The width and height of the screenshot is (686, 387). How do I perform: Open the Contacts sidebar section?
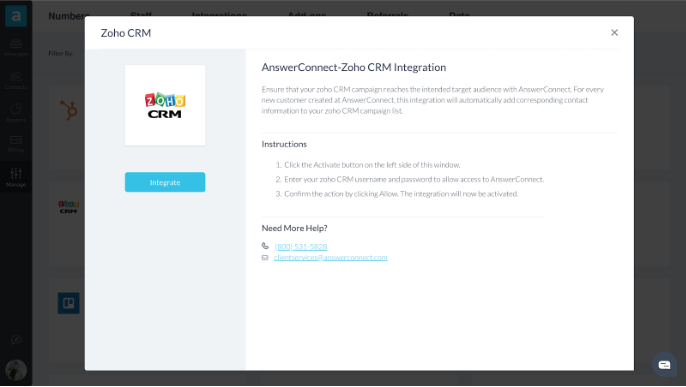(x=16, y=80)
